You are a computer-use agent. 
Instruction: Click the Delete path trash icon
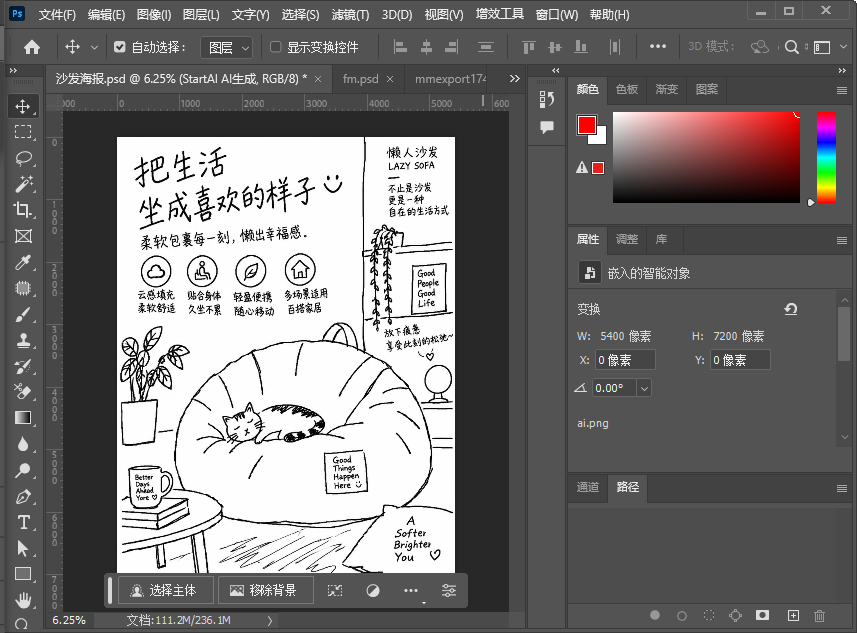pyautogui.click(x=819, y=616)
